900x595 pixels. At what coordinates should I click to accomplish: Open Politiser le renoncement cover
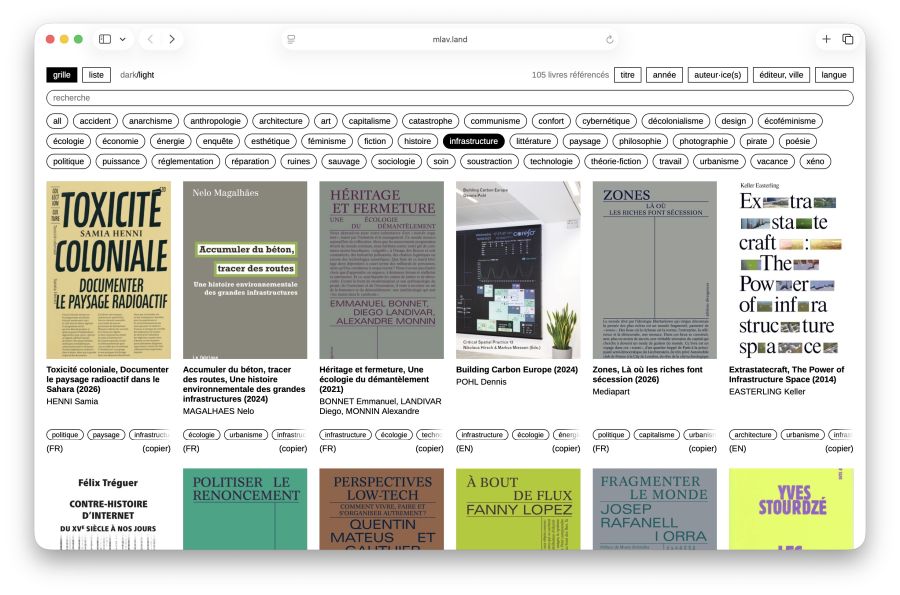point(245,509)
